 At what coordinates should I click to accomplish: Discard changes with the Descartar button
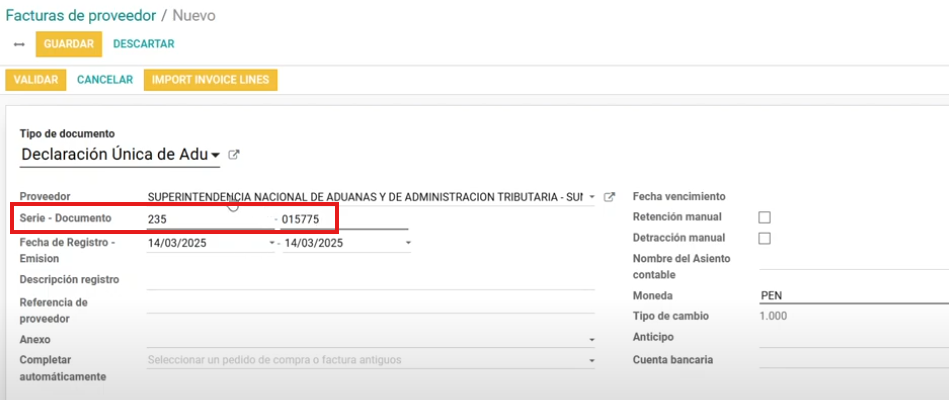coord(143,44)
